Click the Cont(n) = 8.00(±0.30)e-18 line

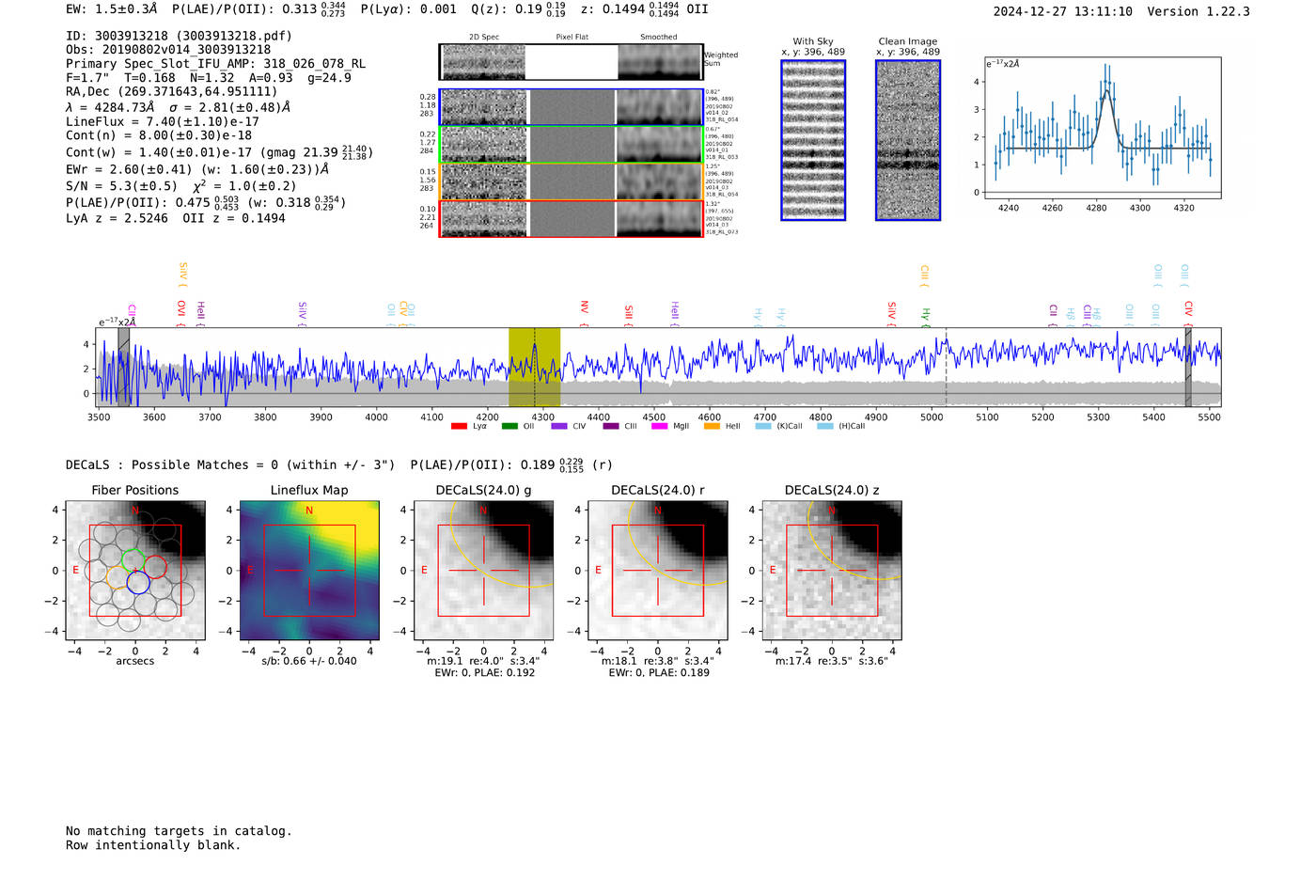tap(159, 135)
